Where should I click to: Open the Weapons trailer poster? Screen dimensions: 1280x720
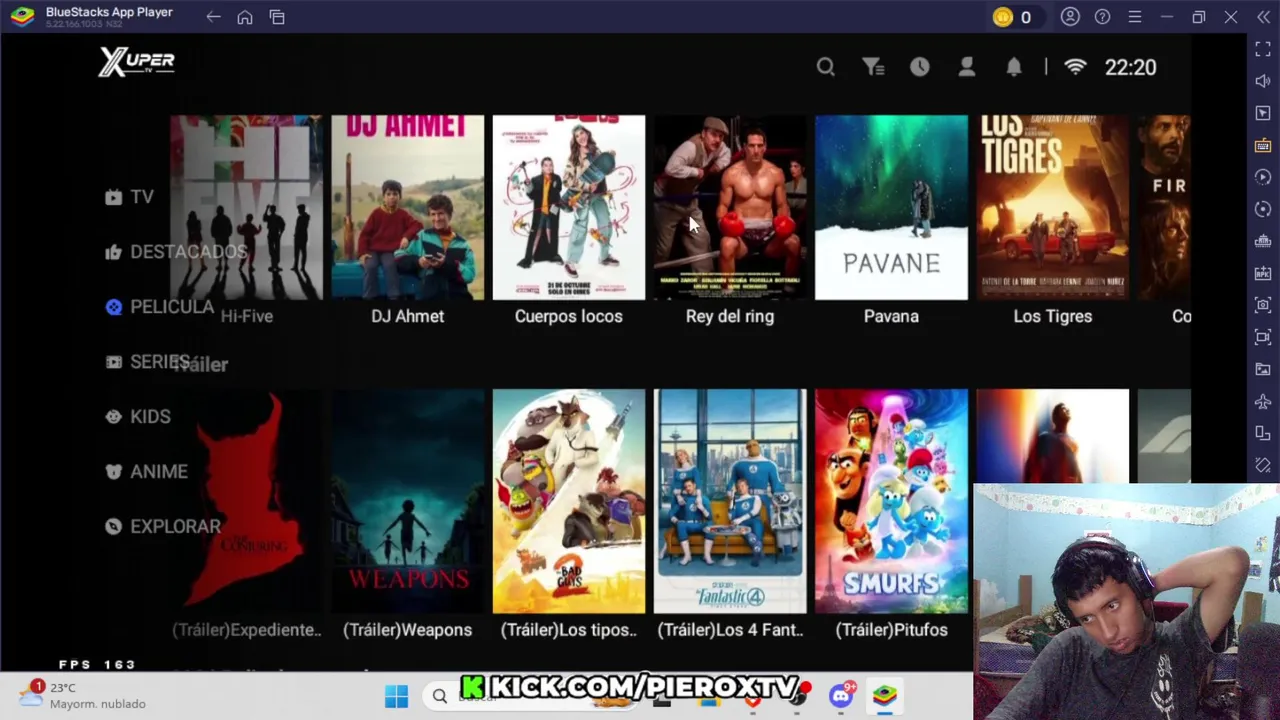[407, 501]
